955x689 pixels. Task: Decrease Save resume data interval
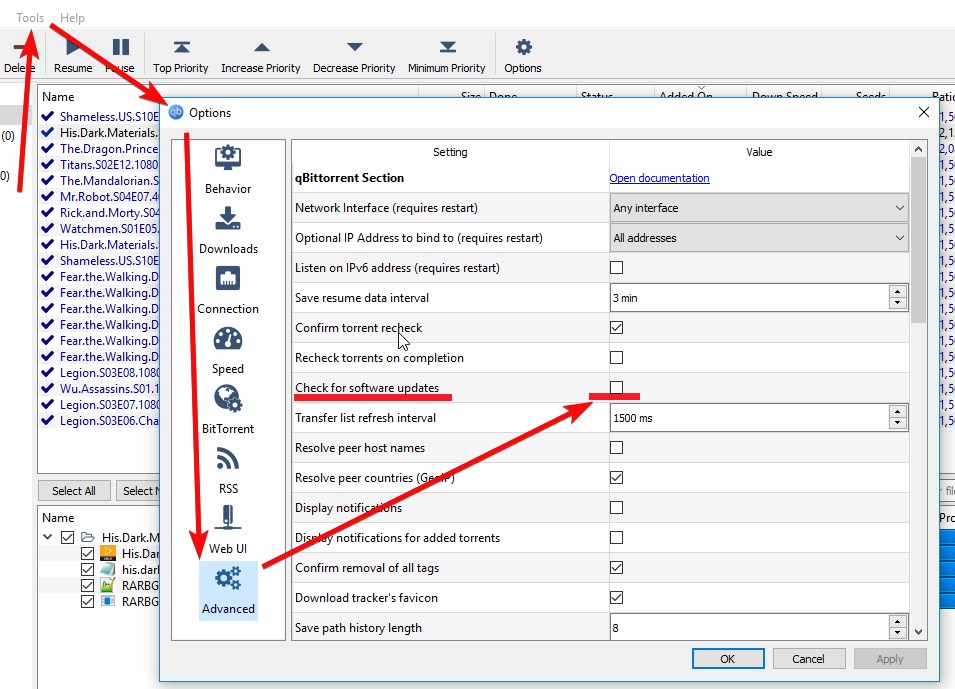click(x=897, y=303)
